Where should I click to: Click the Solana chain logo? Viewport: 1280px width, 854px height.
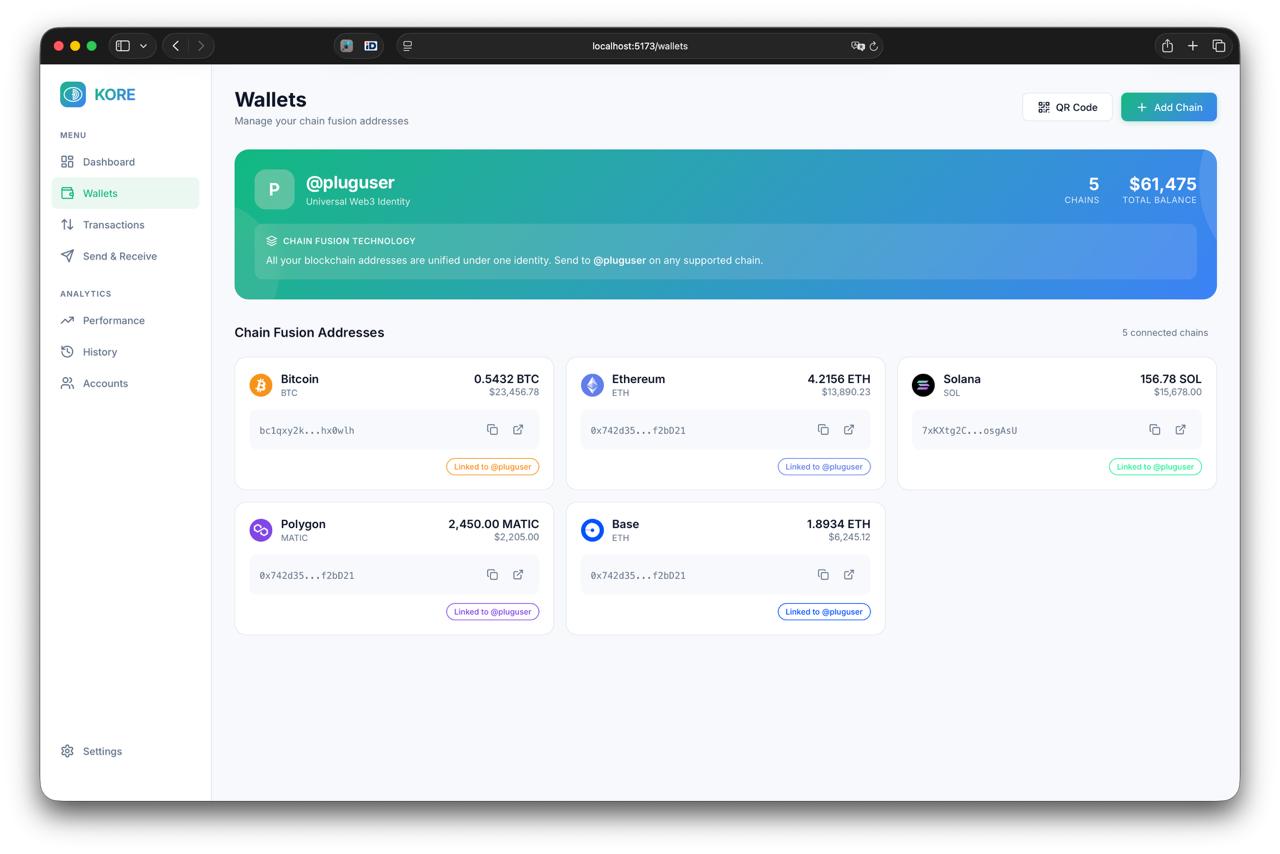923,385
